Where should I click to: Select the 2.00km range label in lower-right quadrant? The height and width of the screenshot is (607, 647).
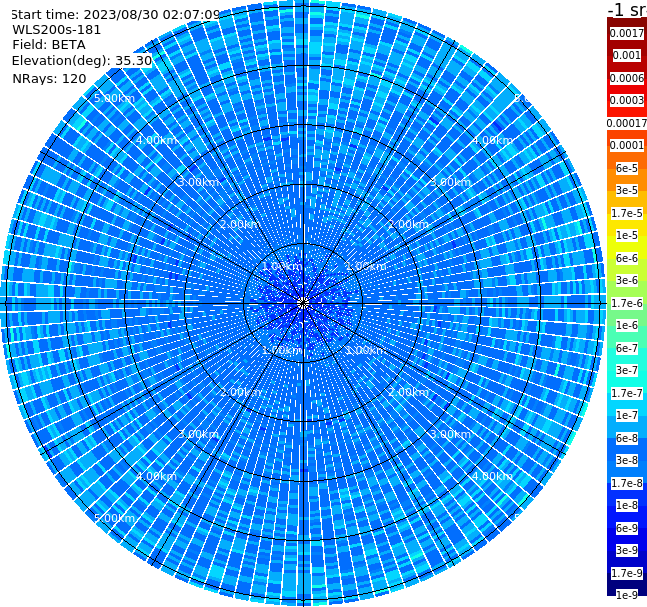(408, 392)
